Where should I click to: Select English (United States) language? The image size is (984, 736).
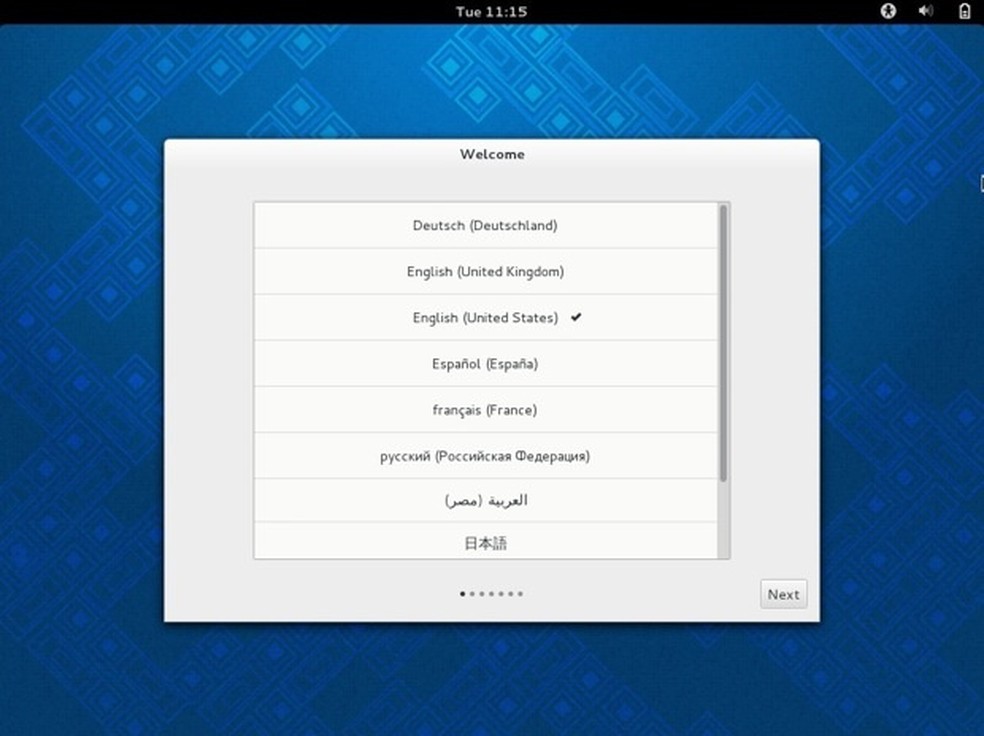pyautogui.click(x=485, y=317)
